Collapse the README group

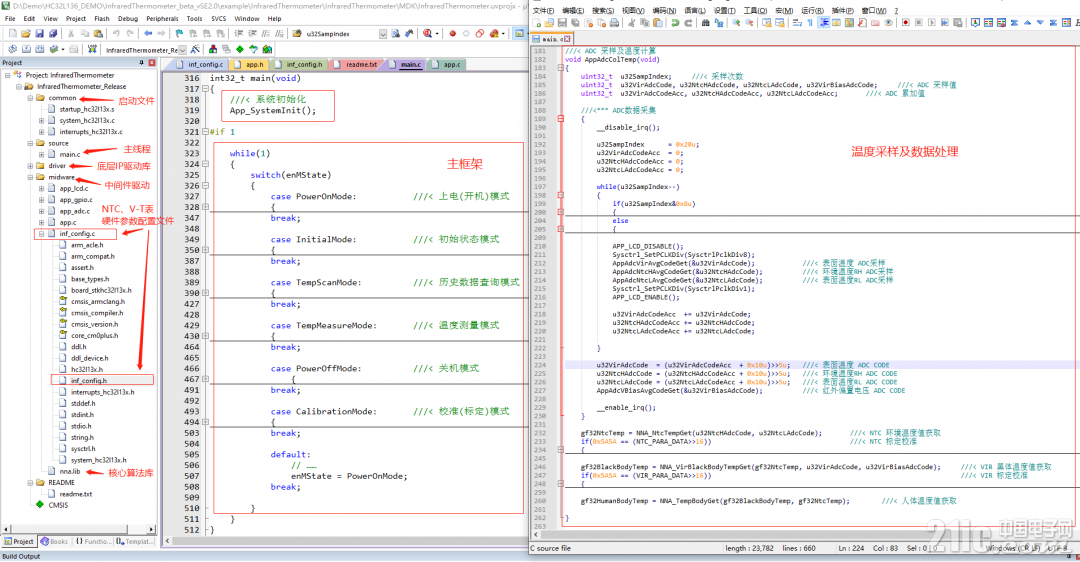click(x=30, y=483)
